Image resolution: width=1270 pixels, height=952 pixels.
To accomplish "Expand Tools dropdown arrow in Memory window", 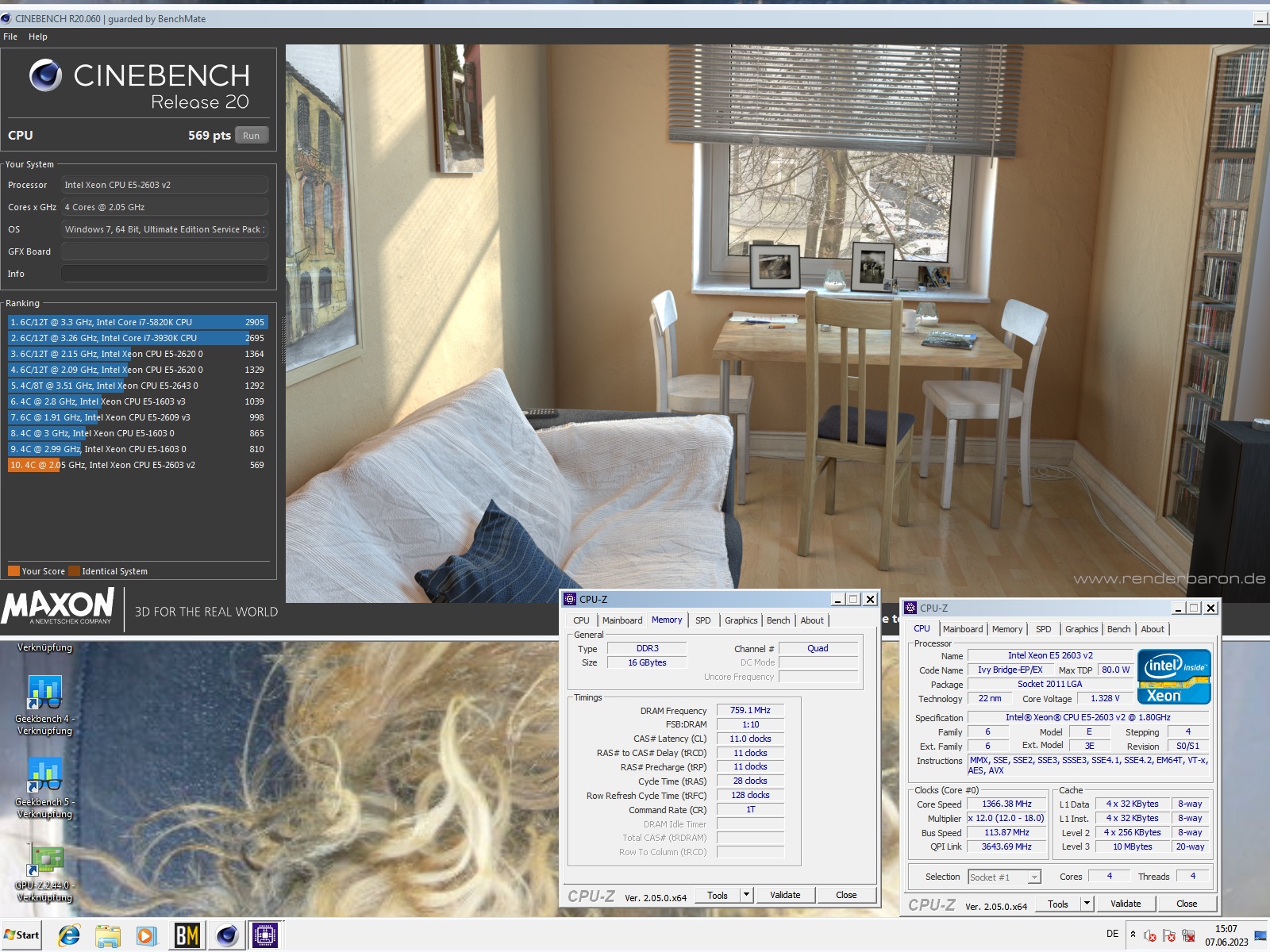I will (746, 895).
